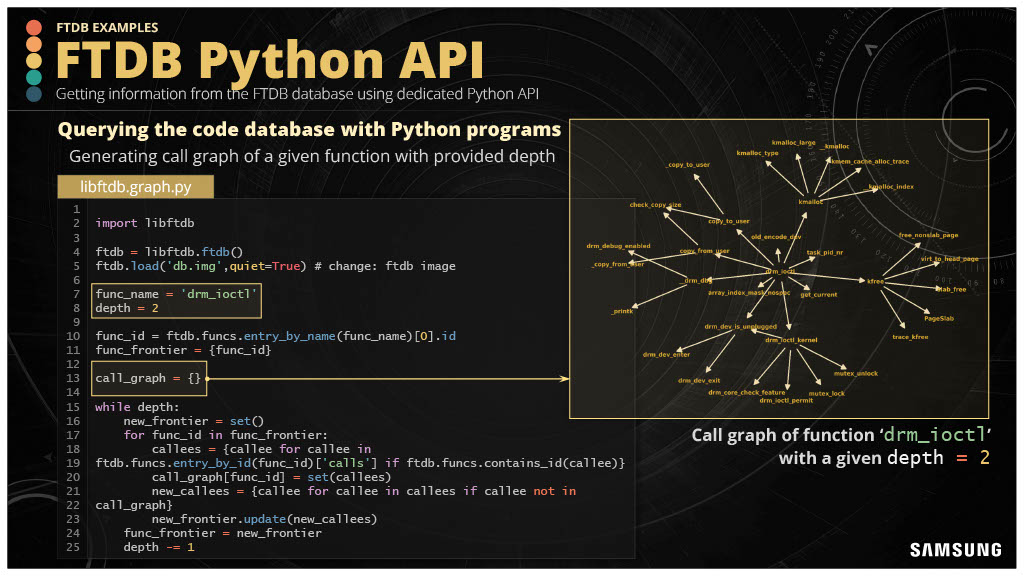Click the 'kmem_cache_alloc_trace' graph node
The image size is (1024, 576).
tap(870, 161)
